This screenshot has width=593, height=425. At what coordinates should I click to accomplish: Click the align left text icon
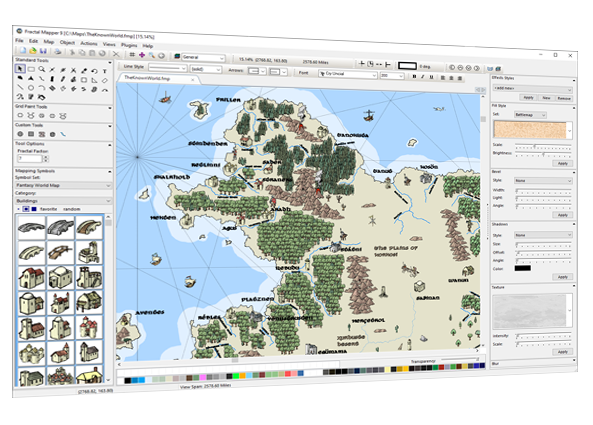(442, 78)
